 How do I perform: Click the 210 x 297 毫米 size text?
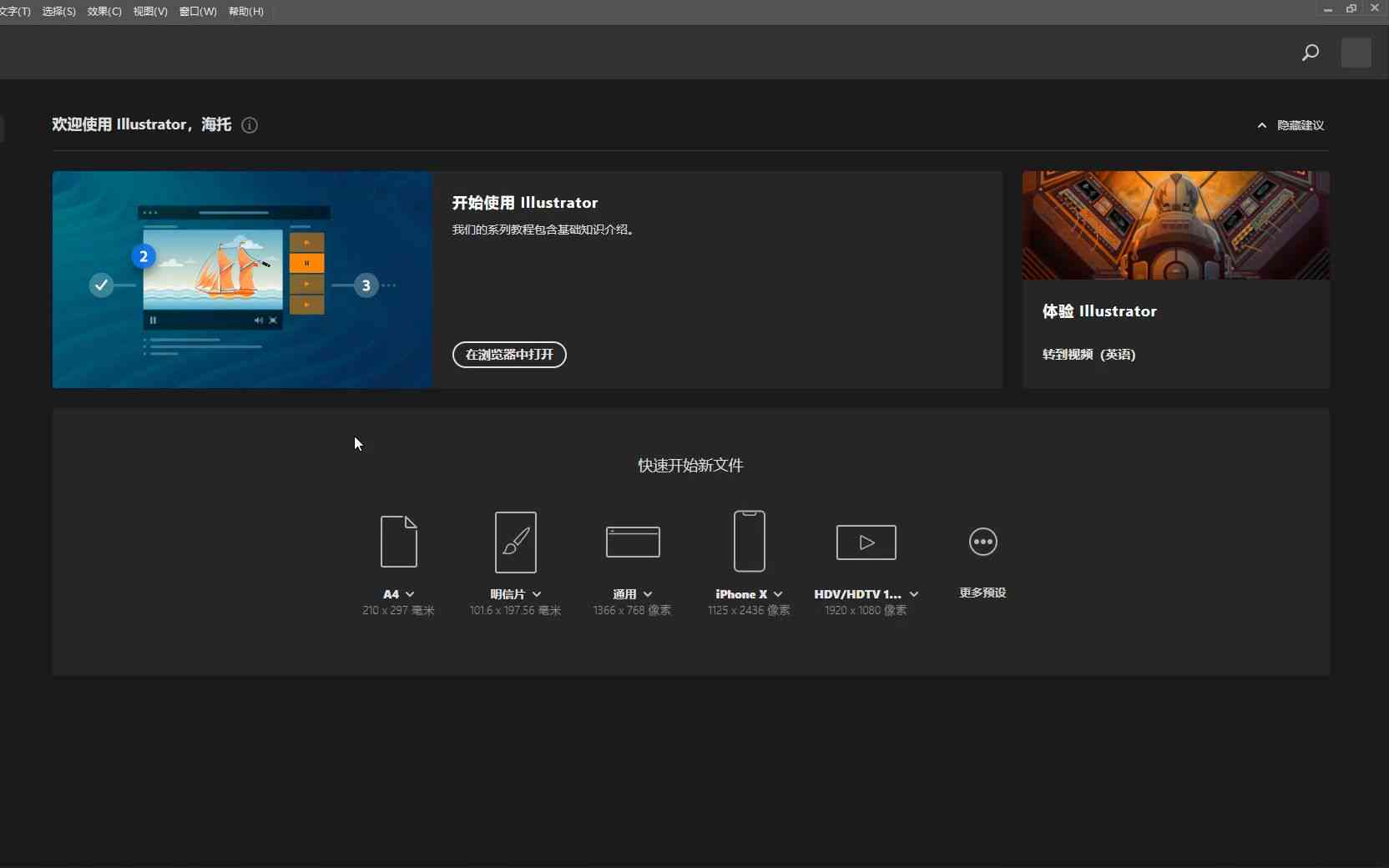pyautogui.click(x=398, y=611)
